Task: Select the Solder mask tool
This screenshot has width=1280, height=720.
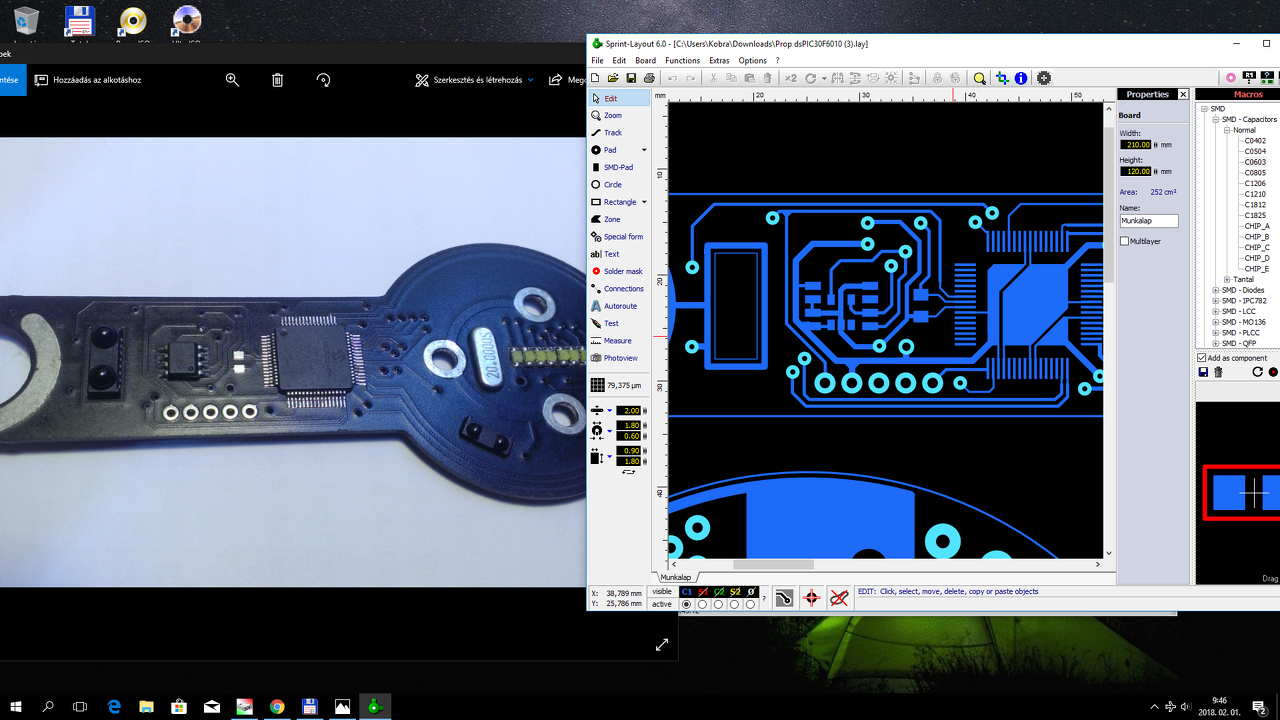Action: 618,272
